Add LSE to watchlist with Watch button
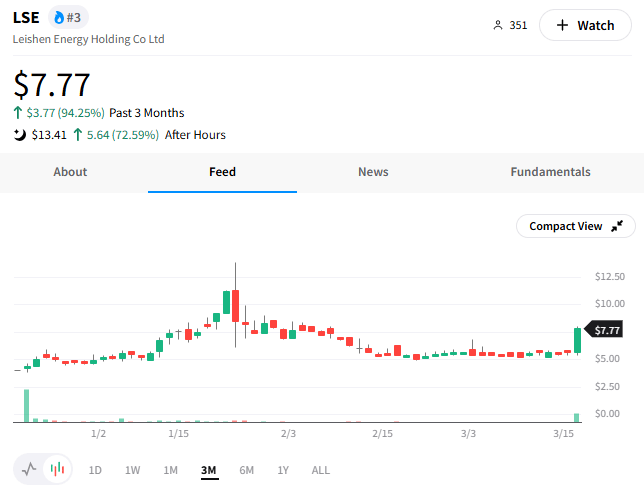 pos(585,25)
